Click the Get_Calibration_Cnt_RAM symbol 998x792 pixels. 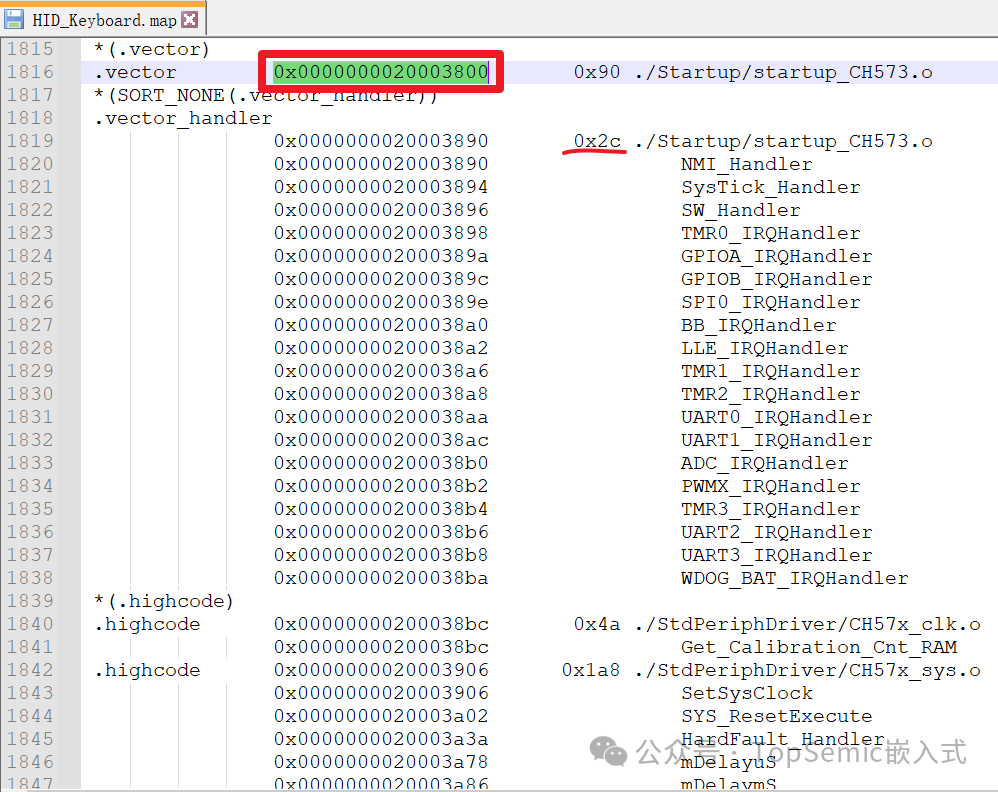[819, 647]
